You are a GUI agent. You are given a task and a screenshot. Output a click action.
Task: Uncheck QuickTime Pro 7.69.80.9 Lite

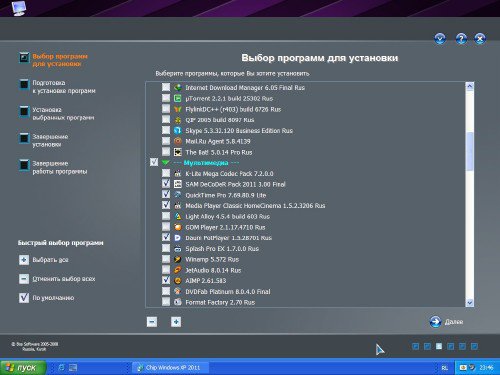point(166,194)
